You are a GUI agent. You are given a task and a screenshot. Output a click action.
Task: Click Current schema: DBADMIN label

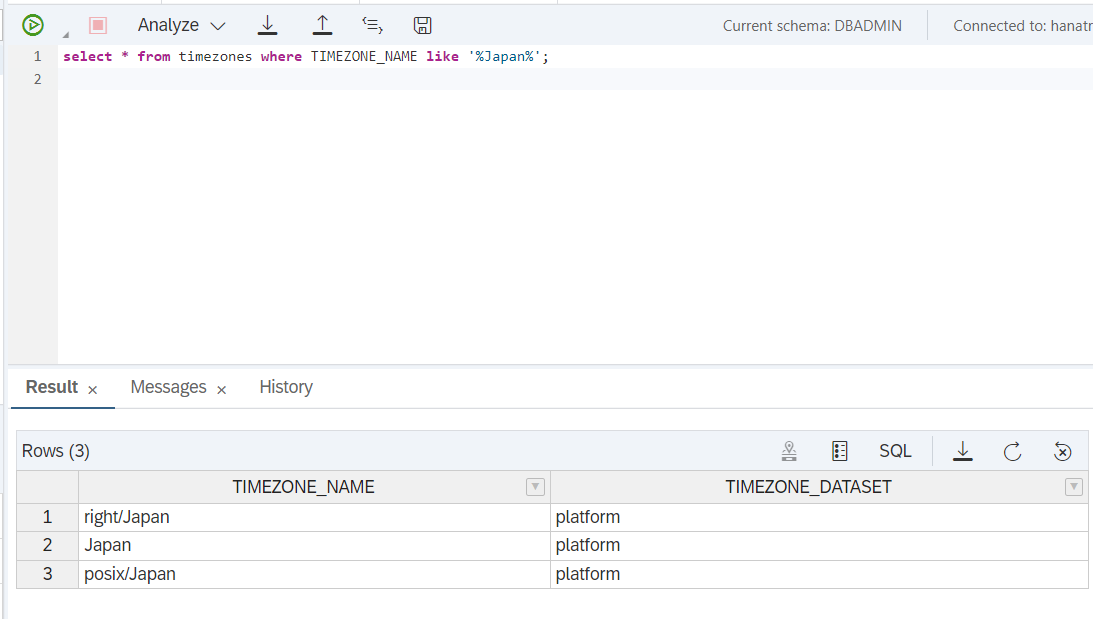[812, 26]
